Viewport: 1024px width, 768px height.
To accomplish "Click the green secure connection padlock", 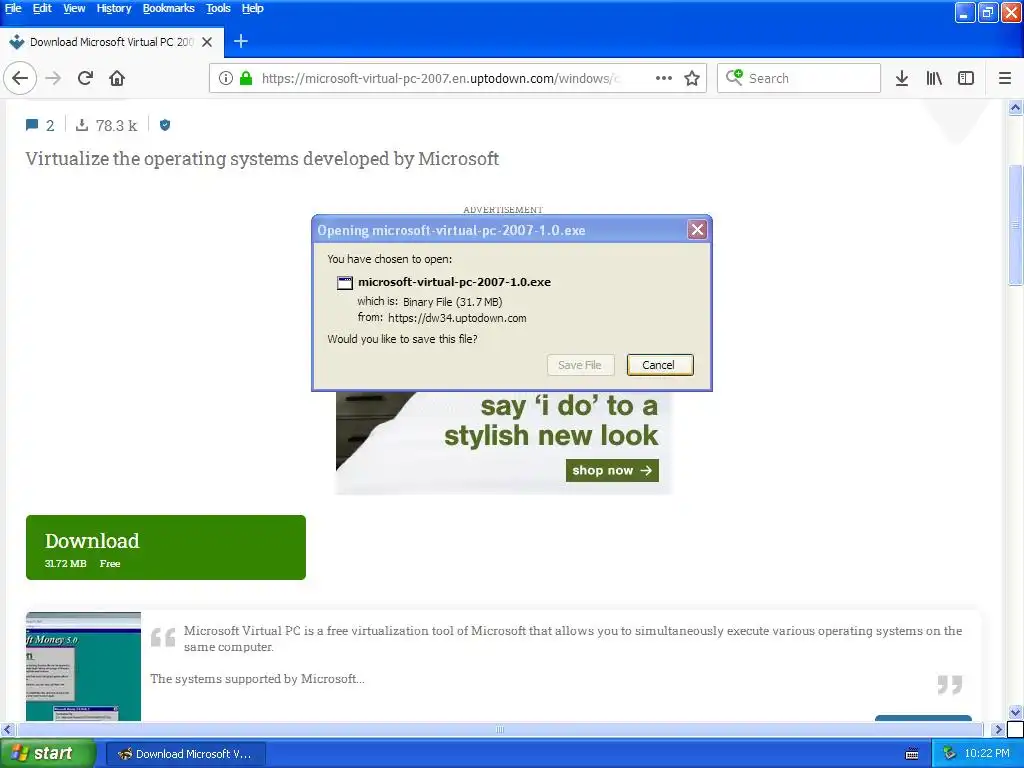I will tap(246, 78).
